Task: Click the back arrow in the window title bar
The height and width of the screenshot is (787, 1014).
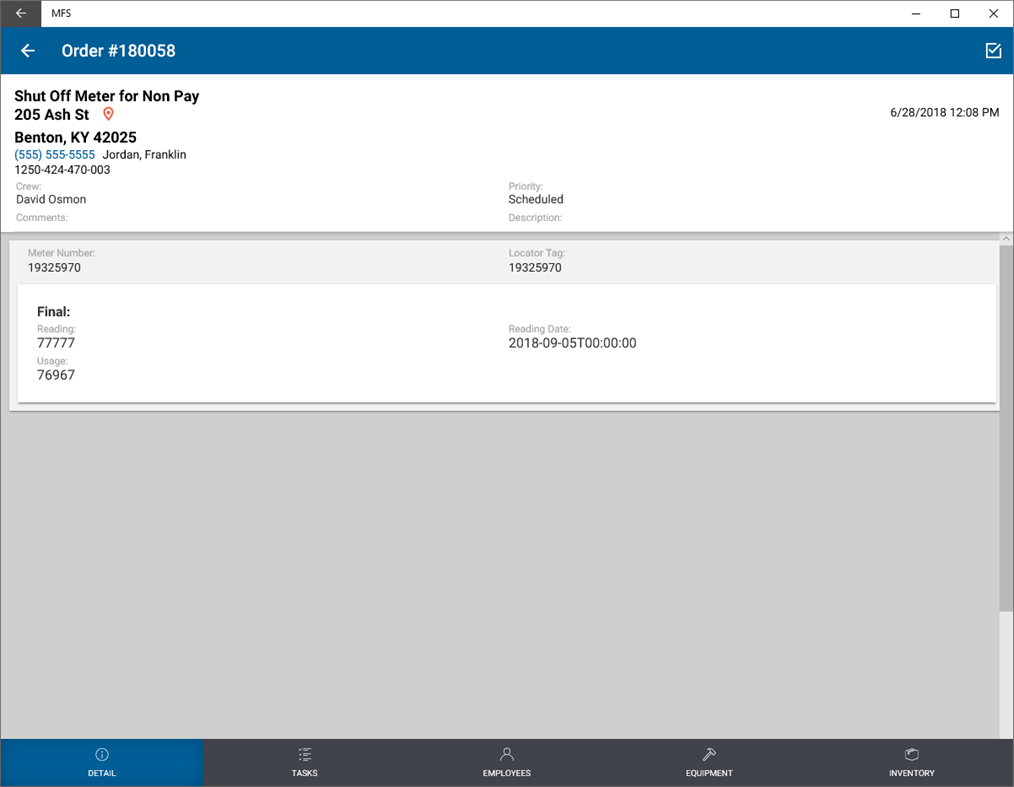Action: pyautogui.click(x=20, y=13)
